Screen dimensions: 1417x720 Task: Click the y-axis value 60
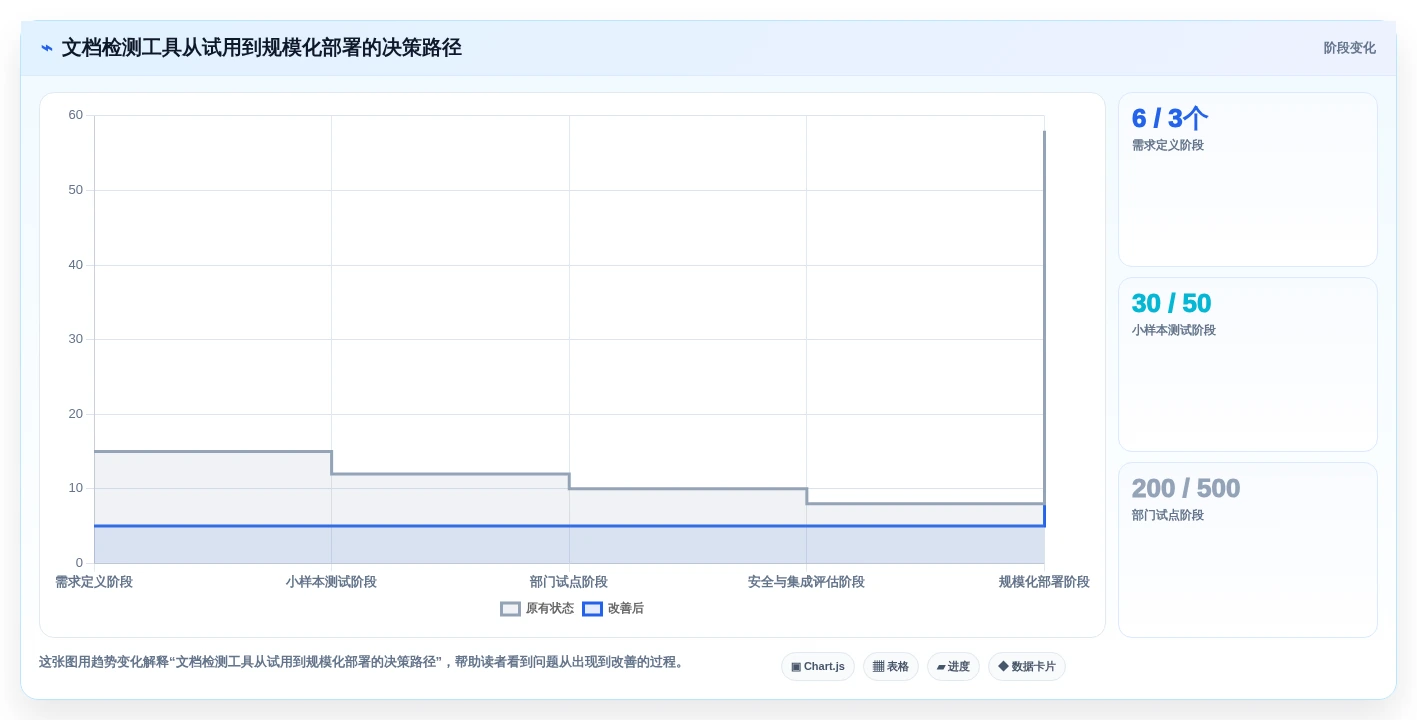[x=76, y=115]
